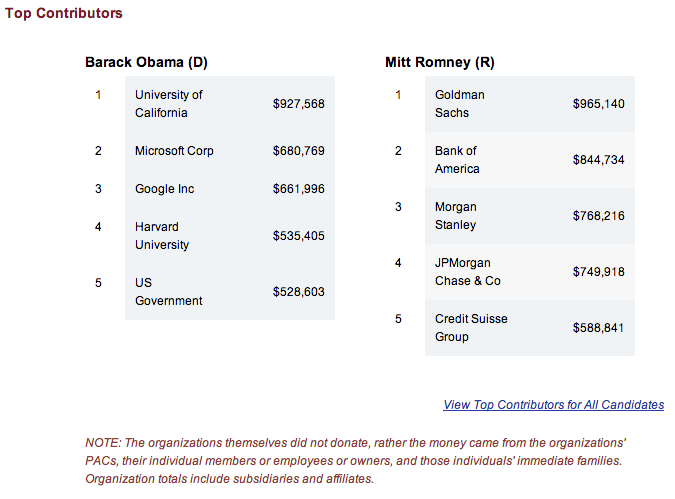Select Credit Suisse Group contributor entry

pos(471,328)
